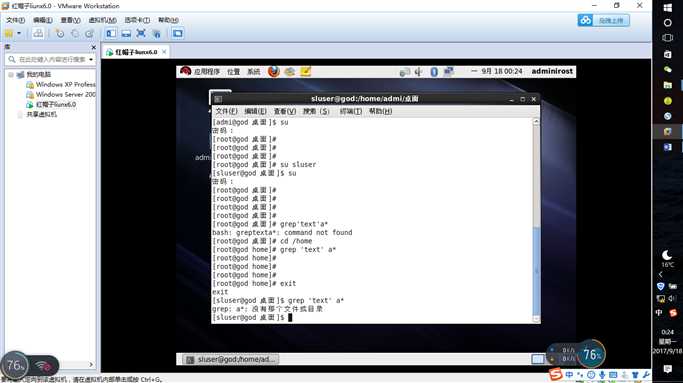683x383 pixels.
Task: Open VMware 虚拟机(M) menu
Action: (102, 20)
